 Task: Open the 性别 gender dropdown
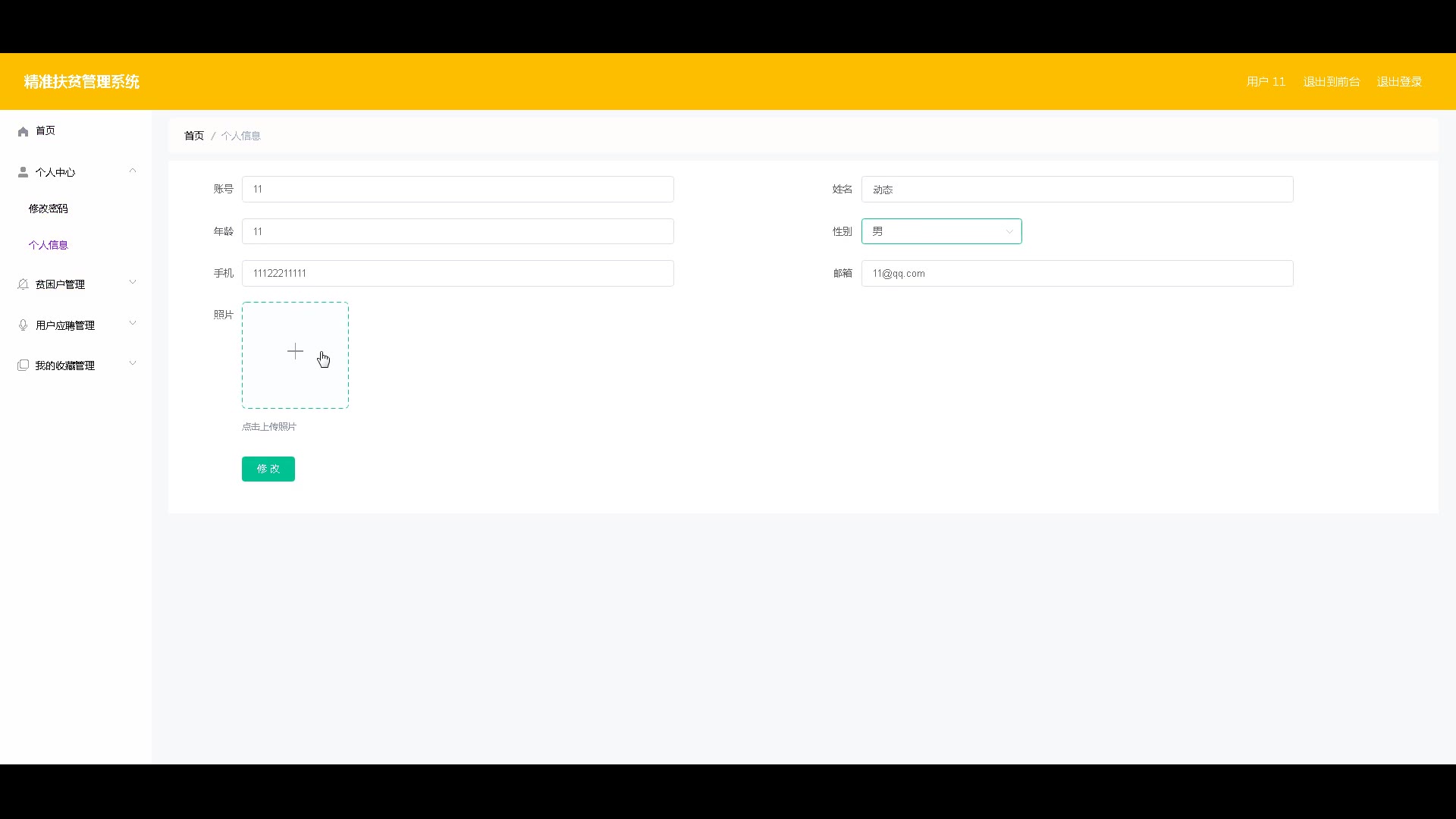point(941,231)
